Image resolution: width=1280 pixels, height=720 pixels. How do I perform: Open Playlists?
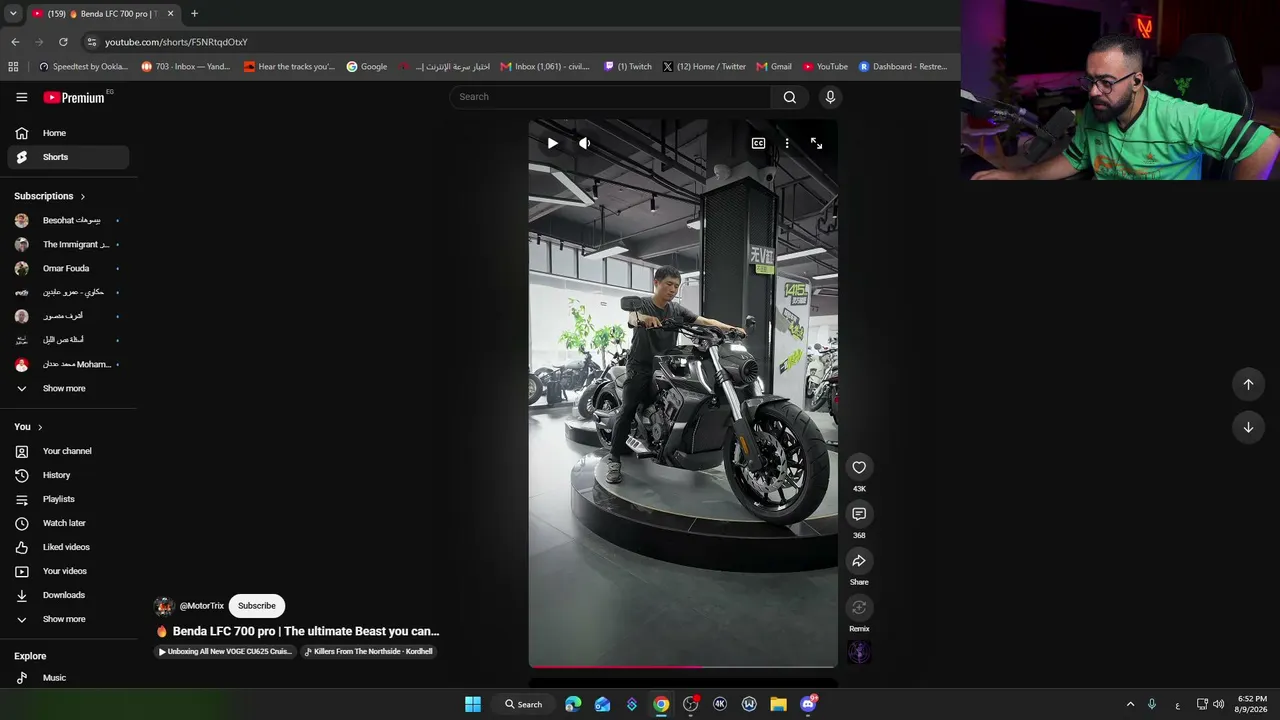tap(68, 499)
